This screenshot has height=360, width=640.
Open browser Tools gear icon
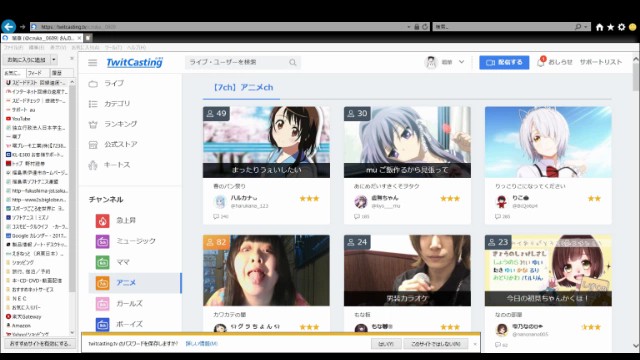[622, 27]
